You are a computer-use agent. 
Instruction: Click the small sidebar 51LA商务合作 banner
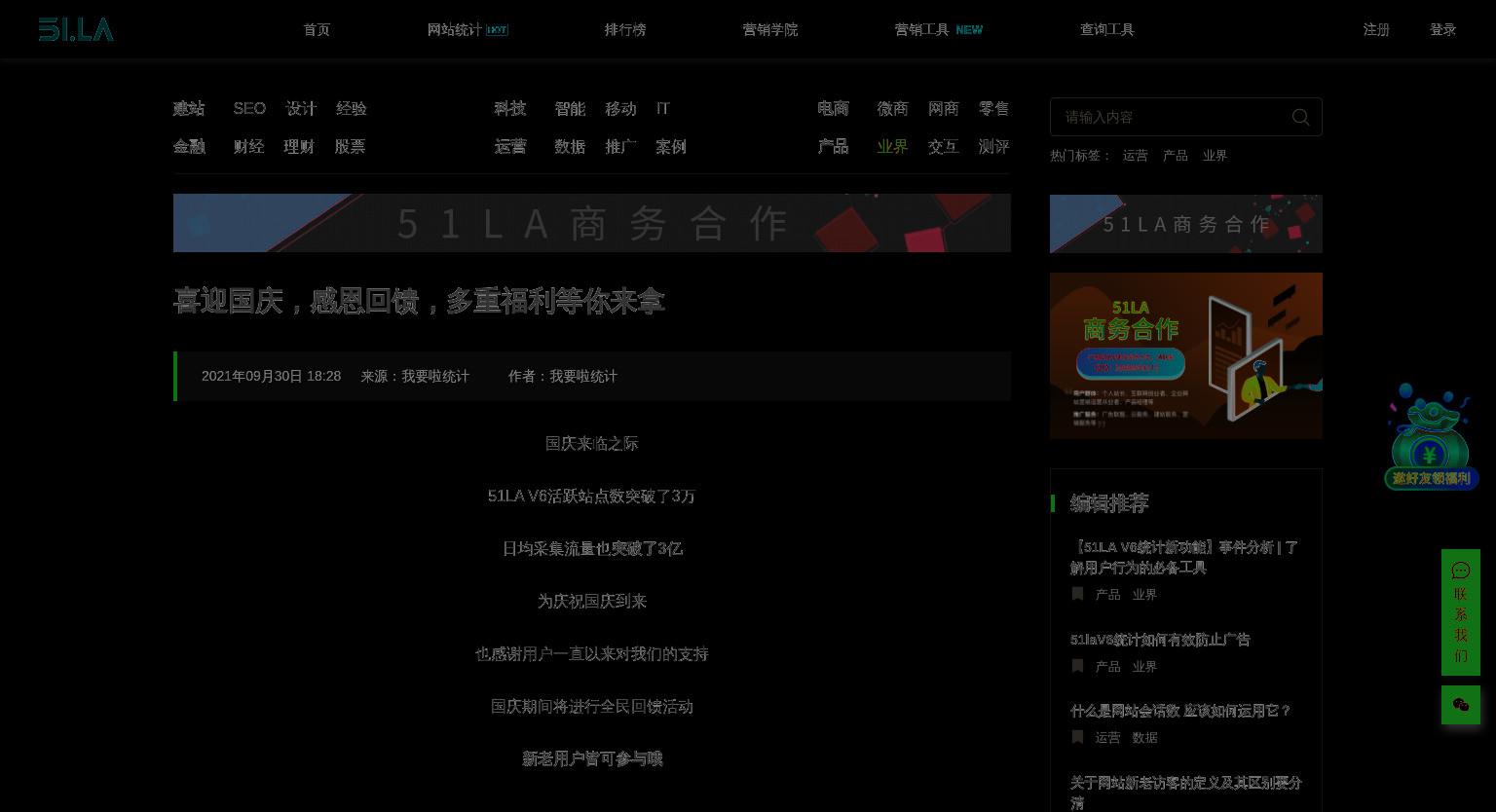[x=1186, y=224]
